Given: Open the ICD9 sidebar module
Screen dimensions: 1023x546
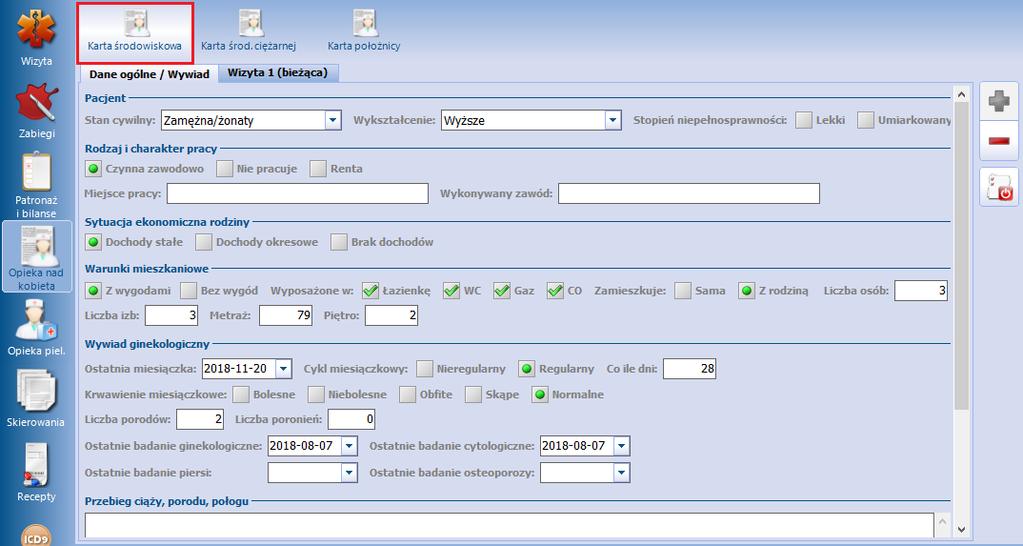Looking at the screenshot, I should pyautogui.click(x=37, y=534).
